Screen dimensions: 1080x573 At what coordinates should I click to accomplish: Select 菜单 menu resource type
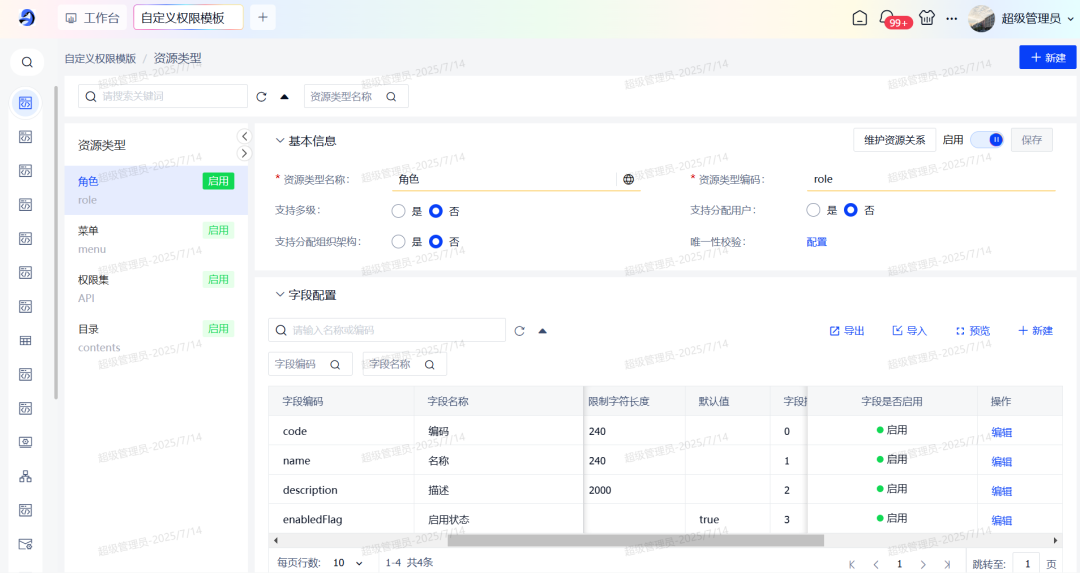(x=155, y=238)
